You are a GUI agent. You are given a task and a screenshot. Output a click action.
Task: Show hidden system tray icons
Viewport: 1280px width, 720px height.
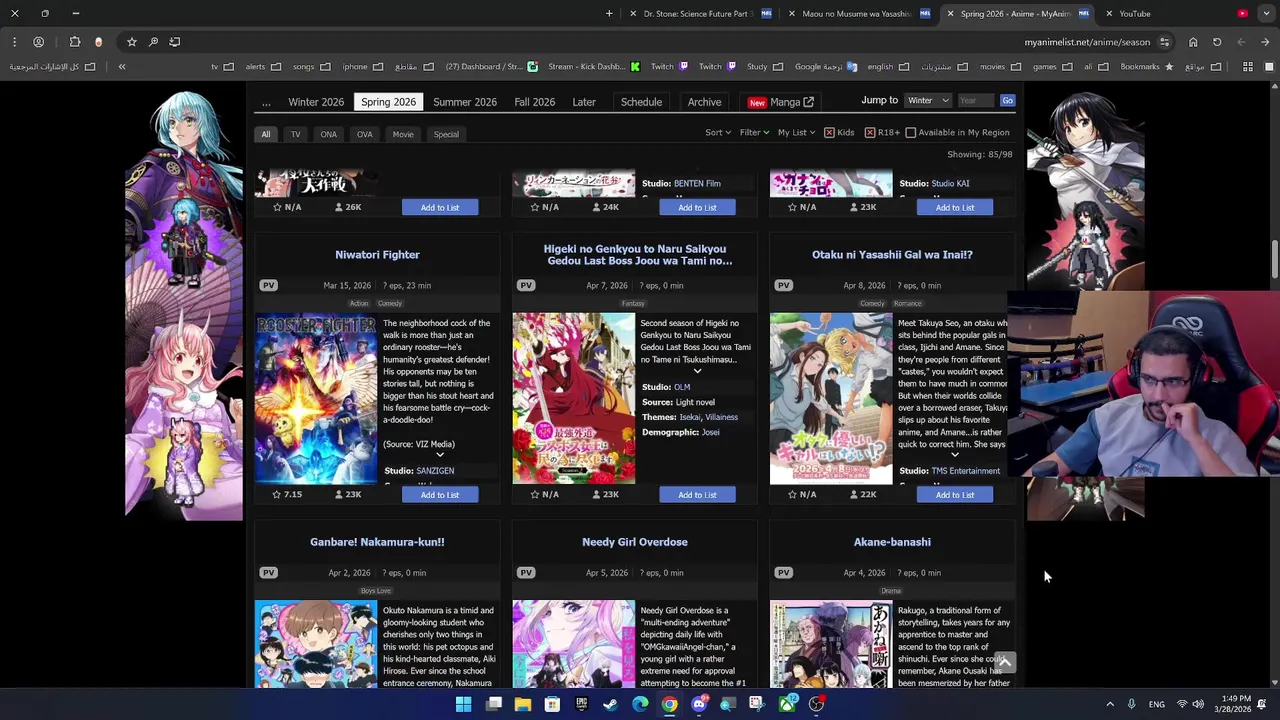1110,704
